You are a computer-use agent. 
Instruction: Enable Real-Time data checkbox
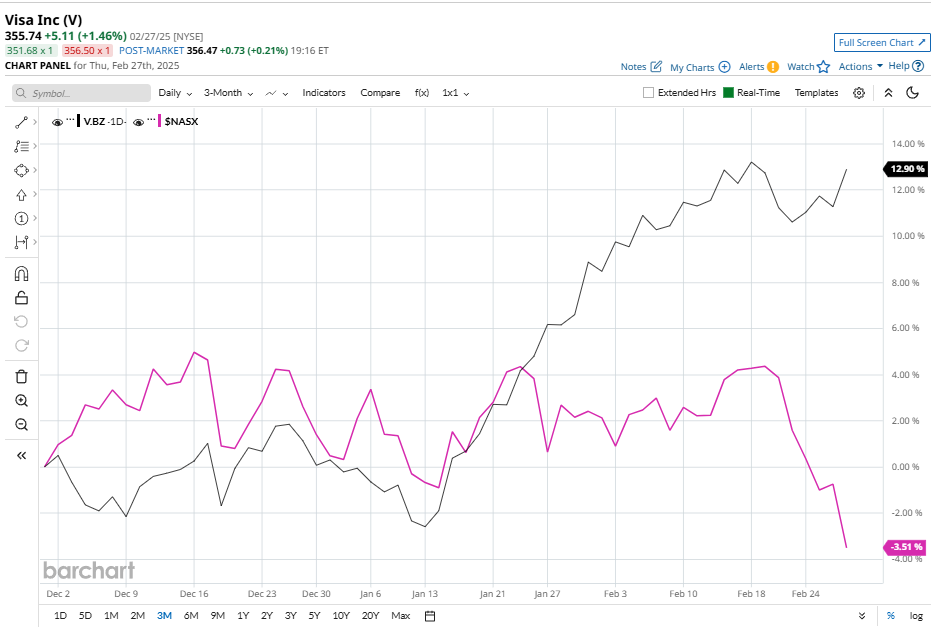coord(728,92)
